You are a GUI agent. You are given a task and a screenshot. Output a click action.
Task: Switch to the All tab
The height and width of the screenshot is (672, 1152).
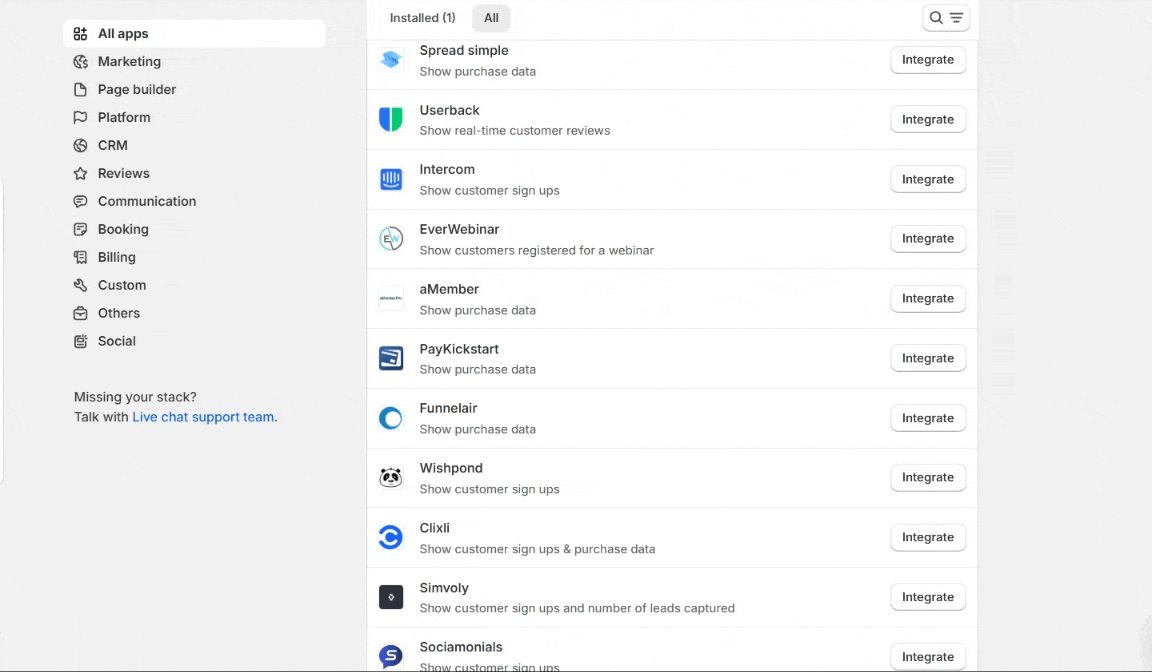tap(492, 18)
